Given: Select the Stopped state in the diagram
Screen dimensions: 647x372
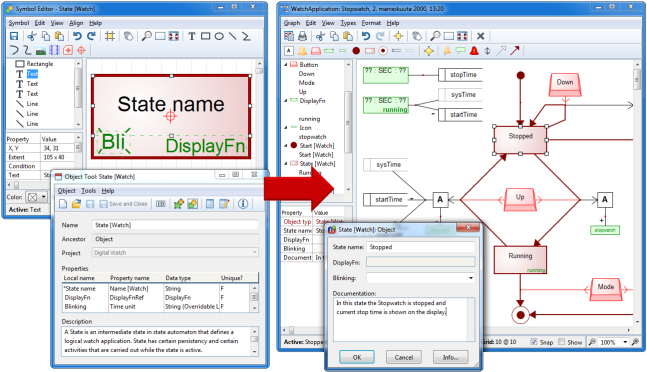Looking at the screenshot, I should 520,140.
